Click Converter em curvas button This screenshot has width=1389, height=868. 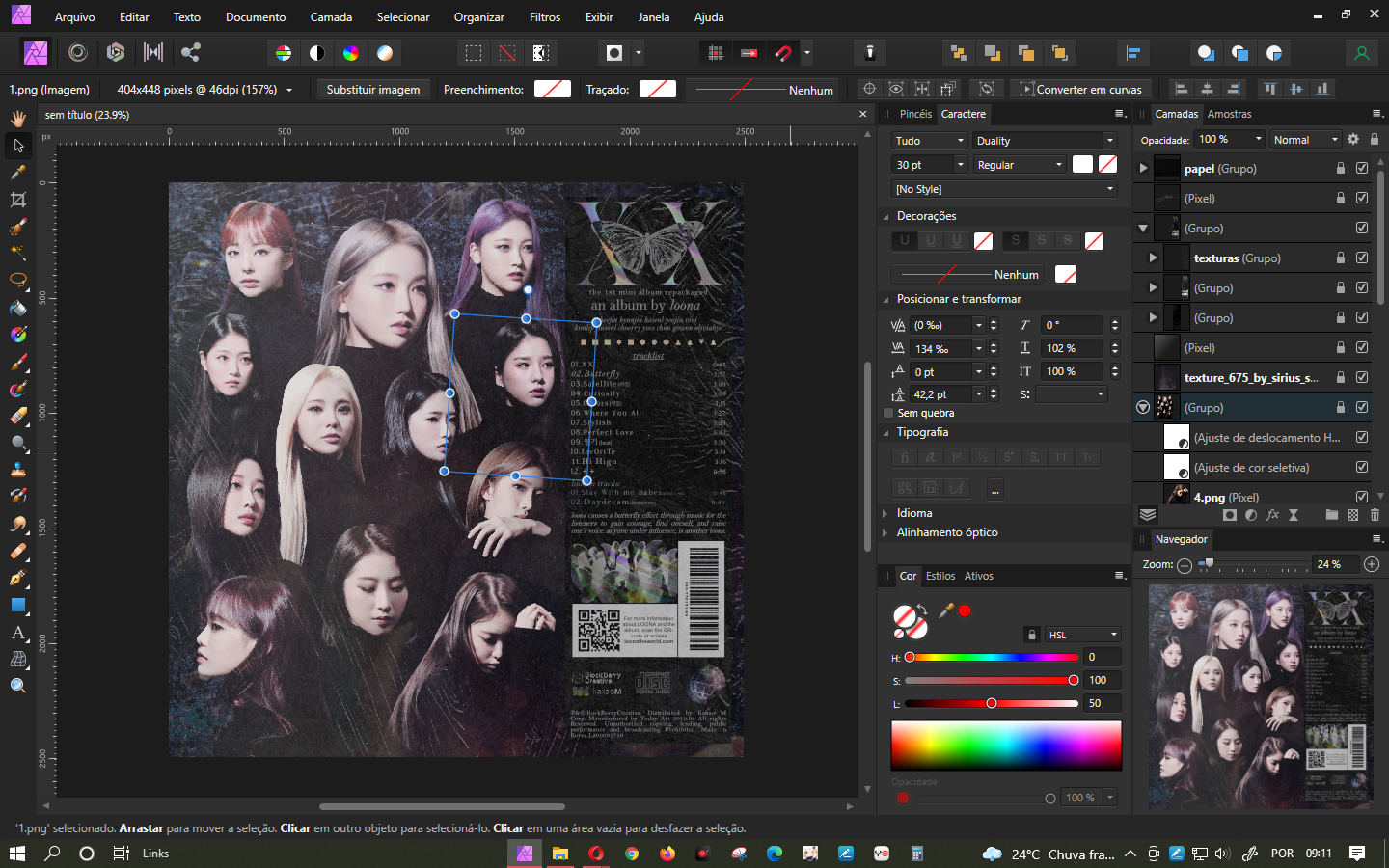click(x=1080, y=90)
